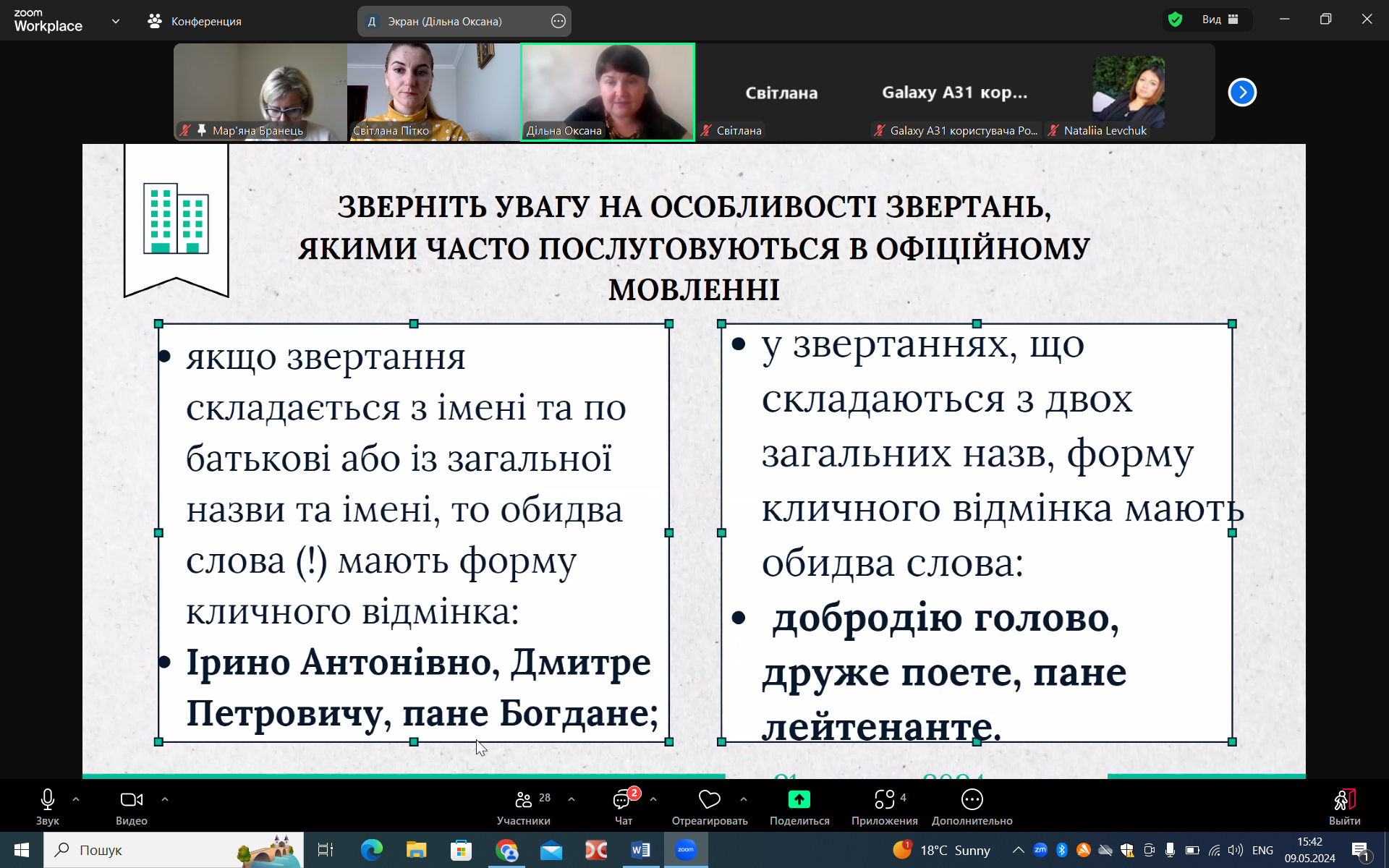
Task: Click the green encryption shield icon
Action: (x=1175, y=20)
